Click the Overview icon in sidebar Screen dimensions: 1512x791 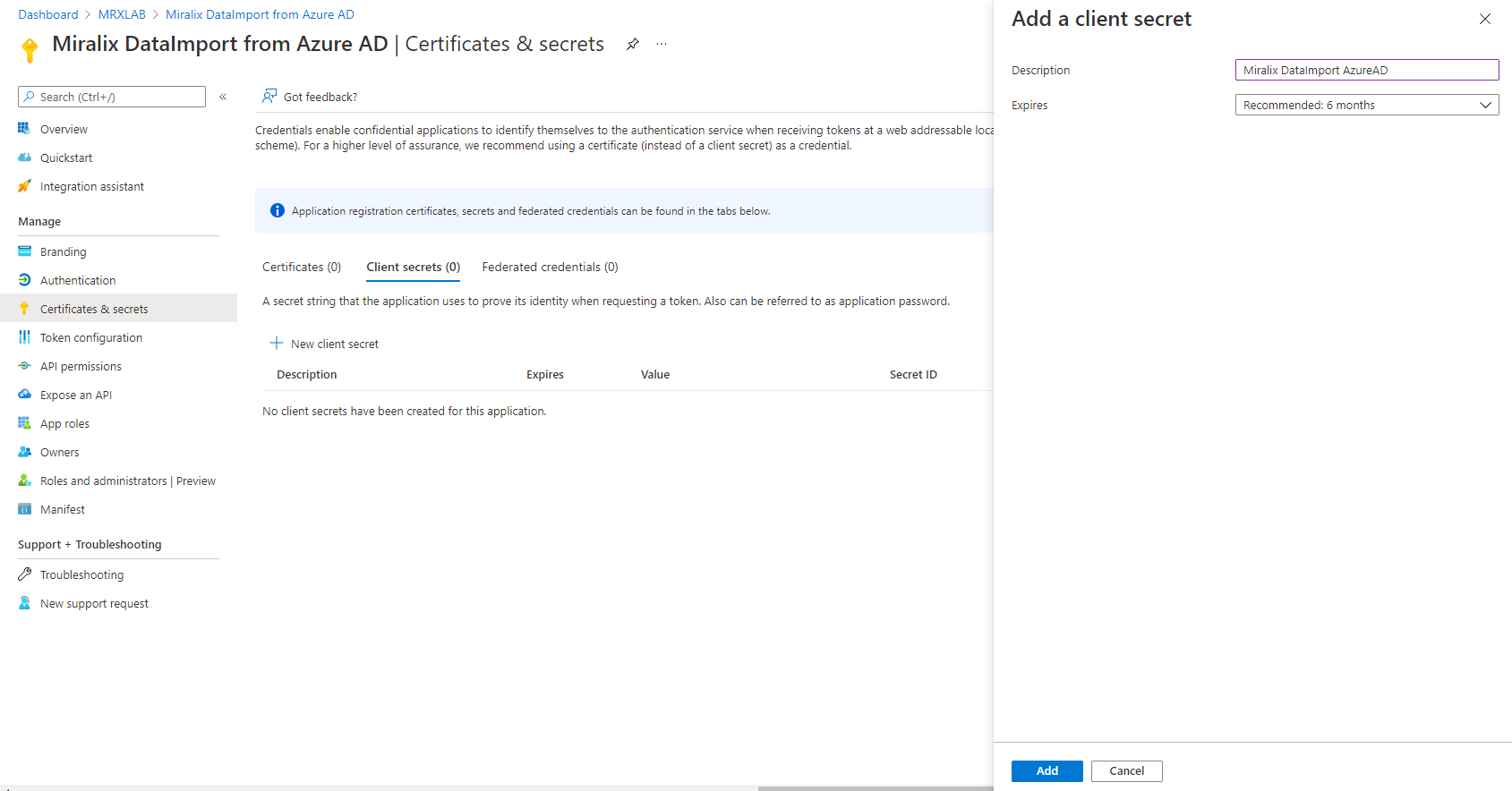point(24,129)
